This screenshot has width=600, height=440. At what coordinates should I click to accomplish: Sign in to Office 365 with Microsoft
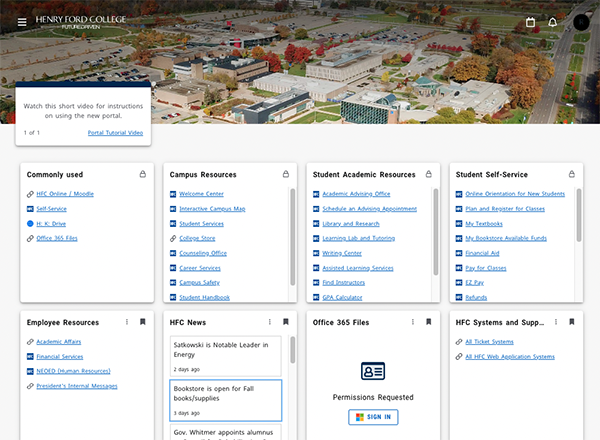tap(373, 417)
